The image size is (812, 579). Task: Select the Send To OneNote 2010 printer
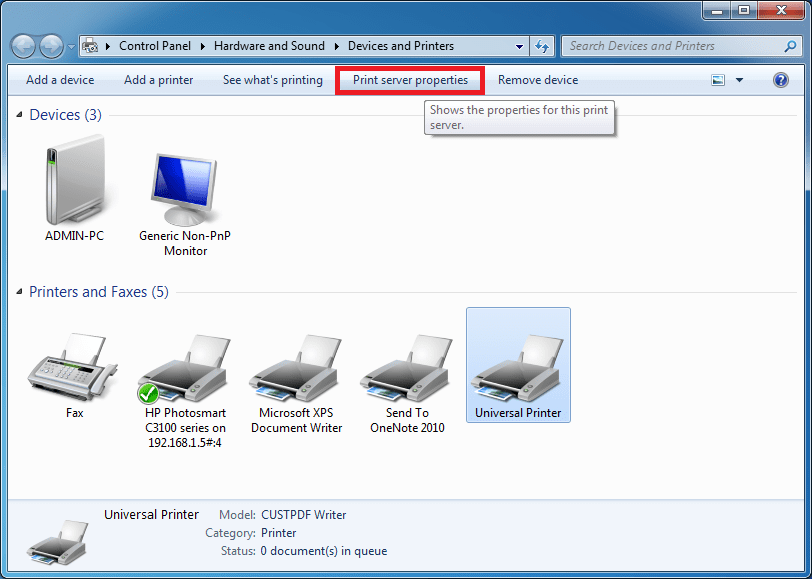point(406,365)
